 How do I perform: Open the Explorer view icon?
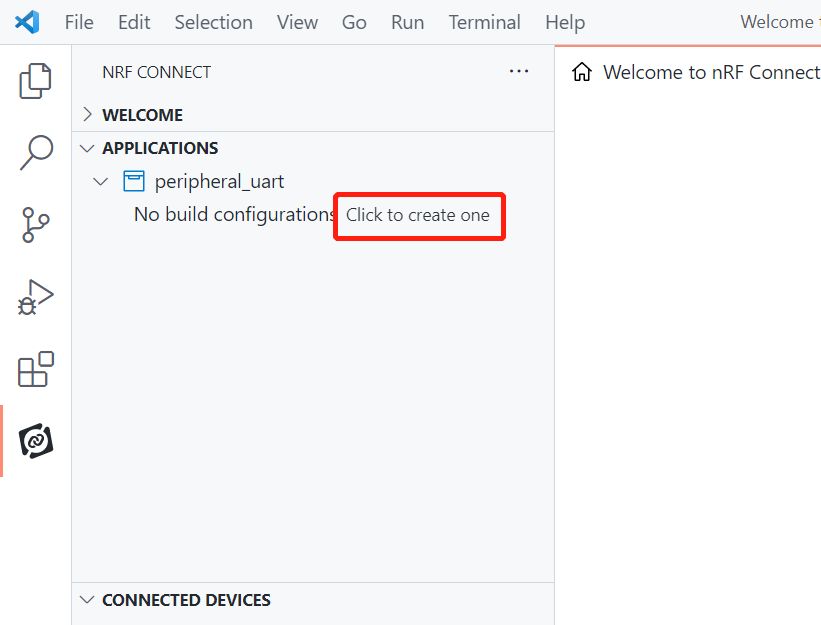click(36, 81)
